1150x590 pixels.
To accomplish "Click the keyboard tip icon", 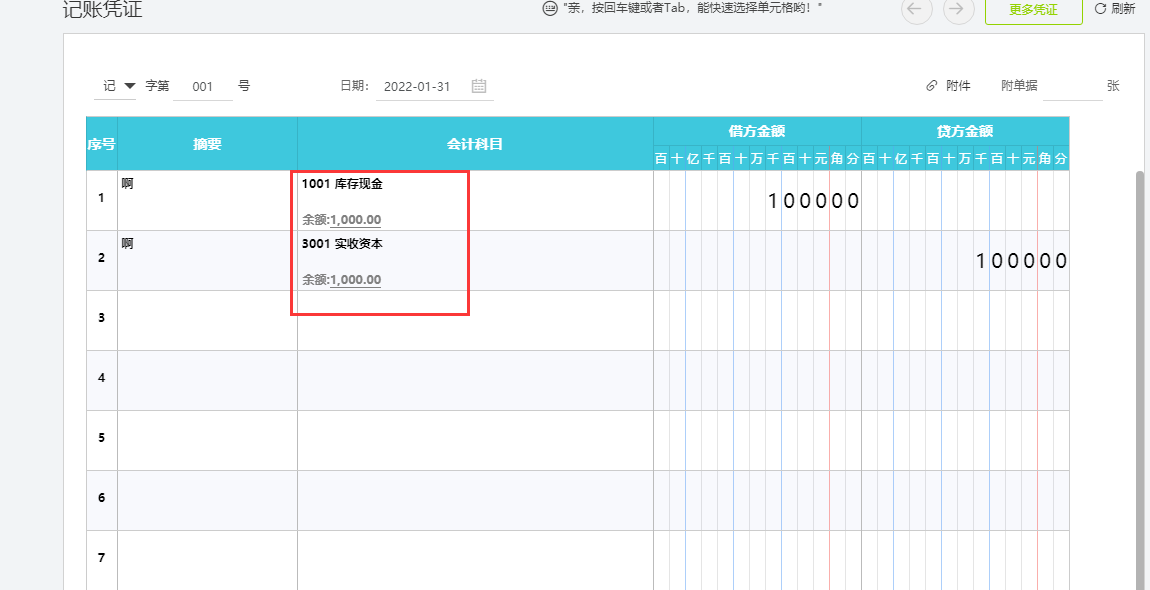I will (x=549, y=9).
